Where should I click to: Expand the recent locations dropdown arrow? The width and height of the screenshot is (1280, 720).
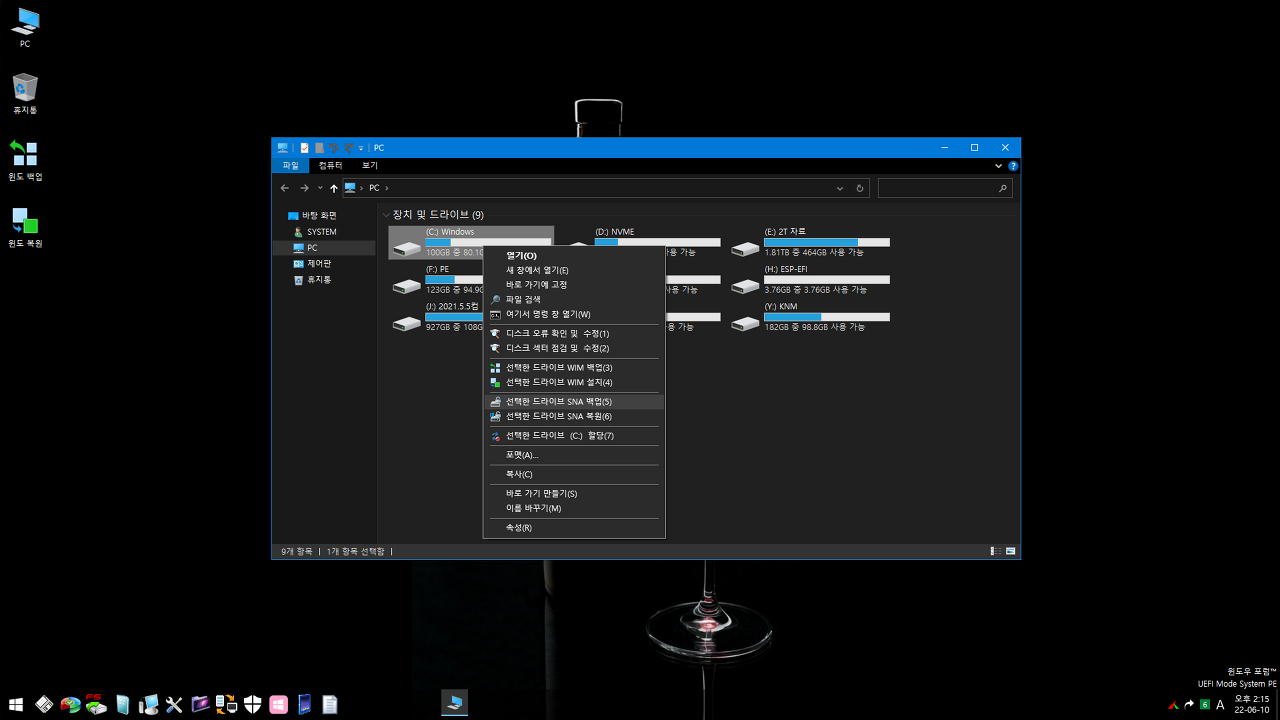(320, 188)
